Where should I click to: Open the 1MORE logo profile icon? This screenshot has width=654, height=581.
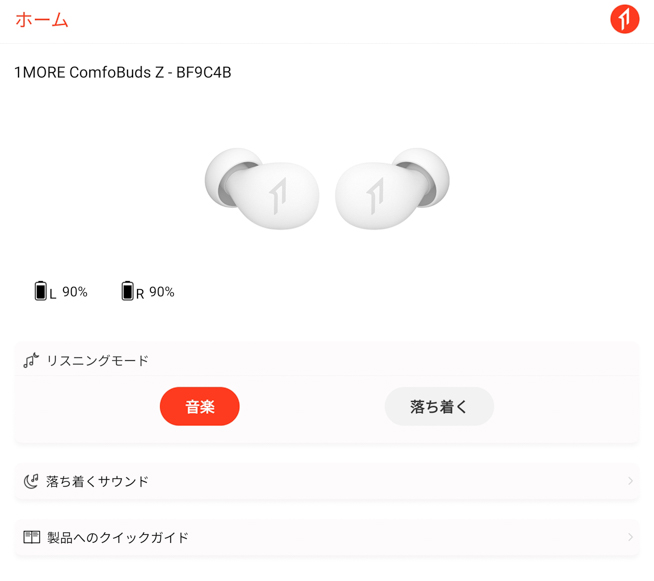(624, 19)
